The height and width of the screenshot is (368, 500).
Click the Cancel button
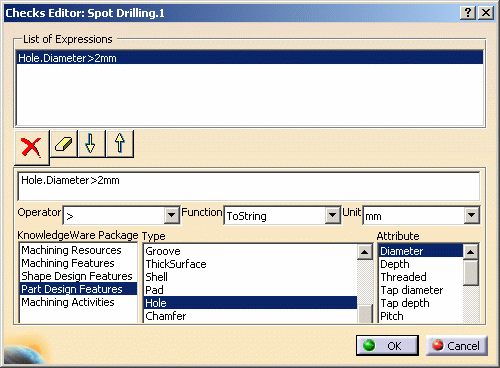pos(457,345)
